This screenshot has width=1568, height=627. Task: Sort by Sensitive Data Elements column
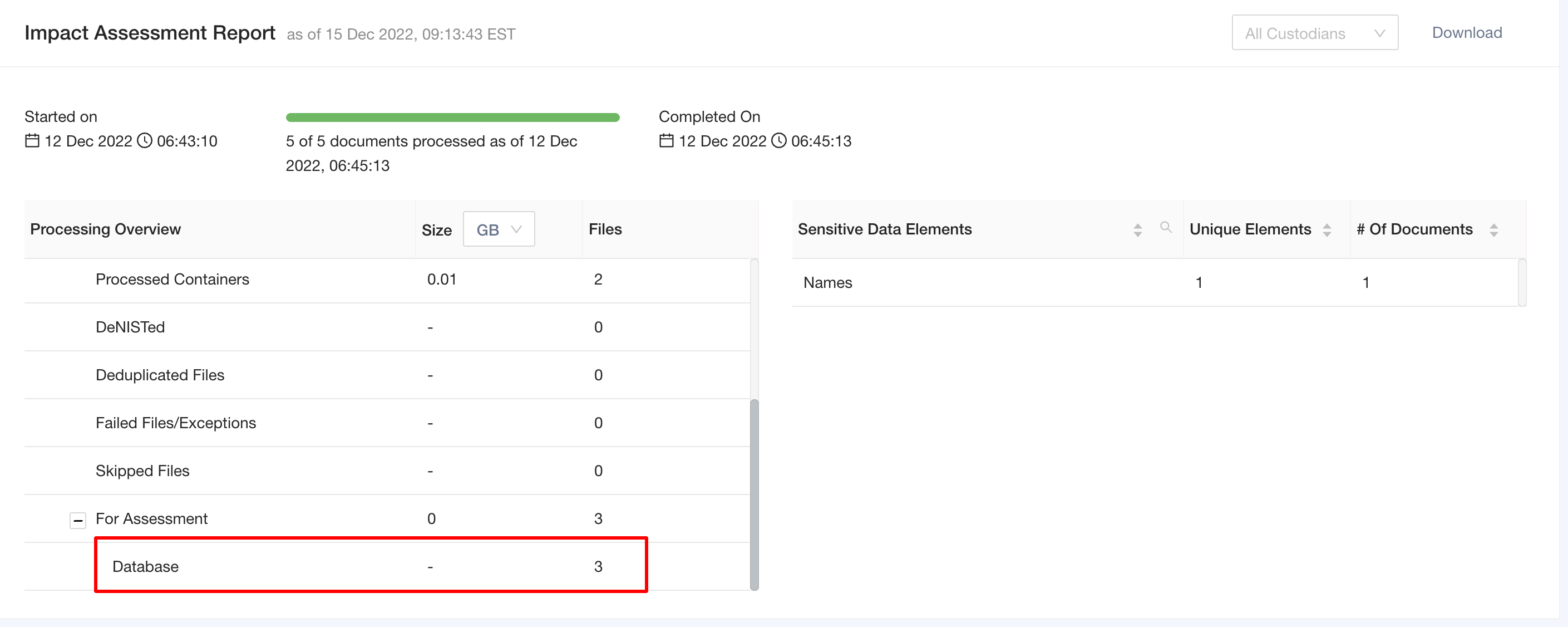(1137, 230)
